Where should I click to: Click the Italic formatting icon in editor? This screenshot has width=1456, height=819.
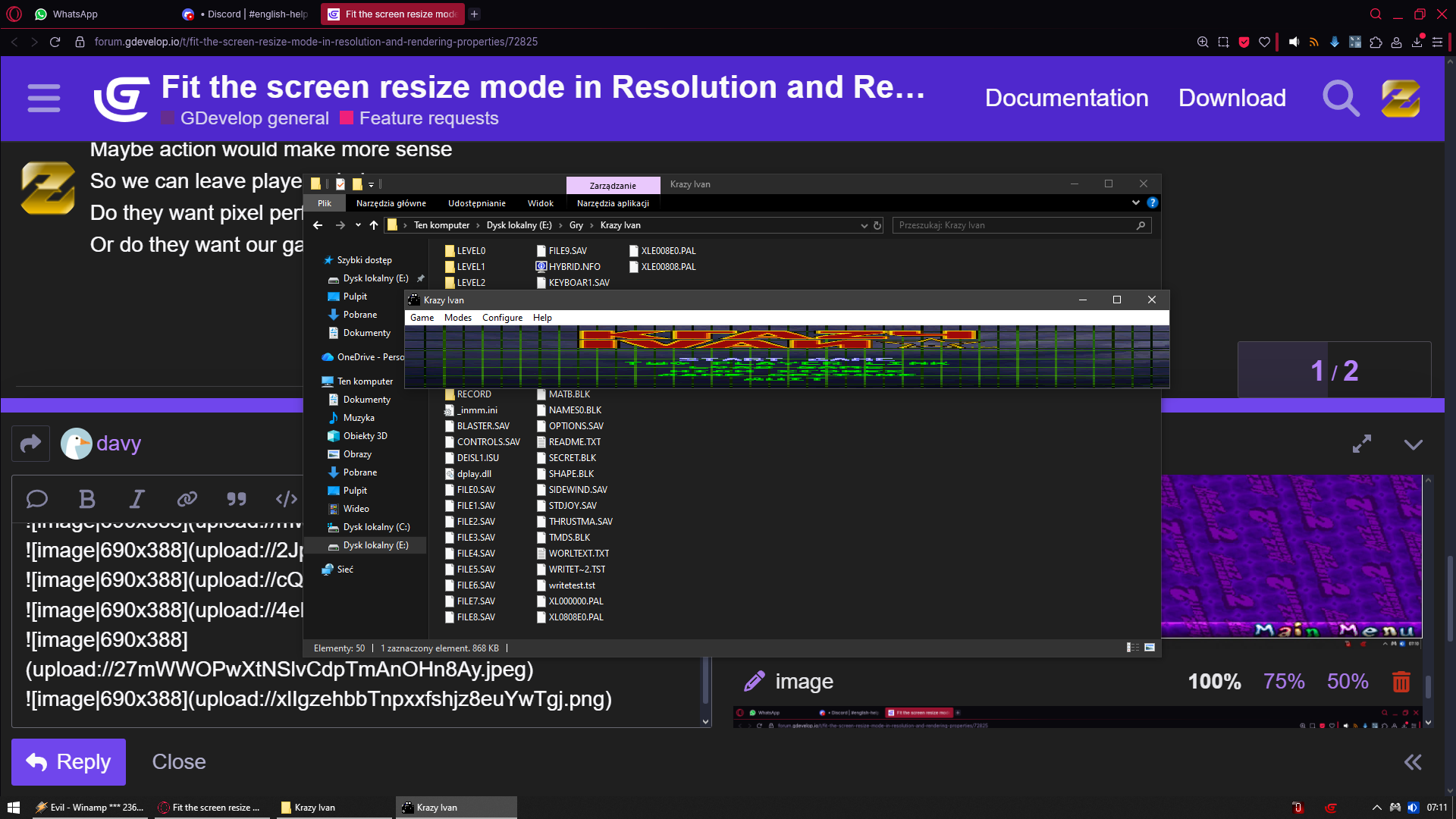point(136,499)
